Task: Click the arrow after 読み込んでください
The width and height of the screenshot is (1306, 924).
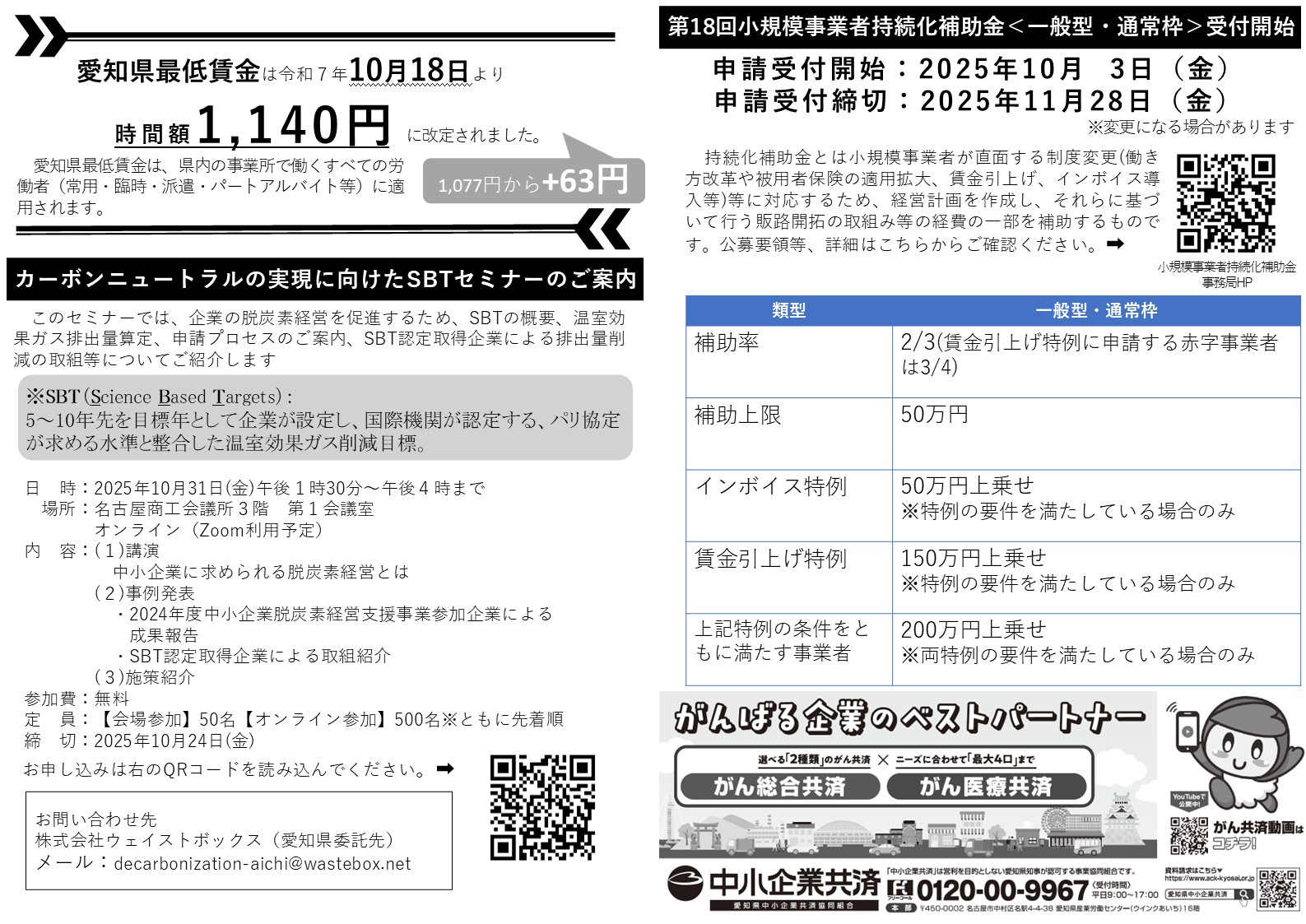Action: tap(445, 768)
